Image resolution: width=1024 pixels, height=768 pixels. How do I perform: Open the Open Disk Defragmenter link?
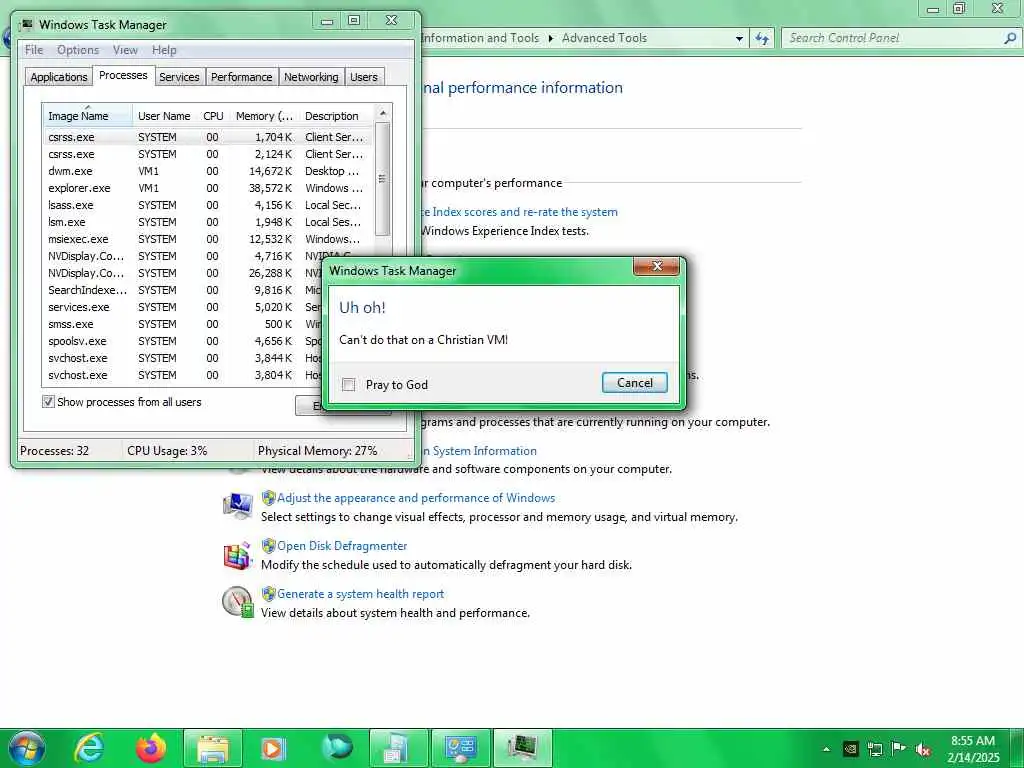342,546
